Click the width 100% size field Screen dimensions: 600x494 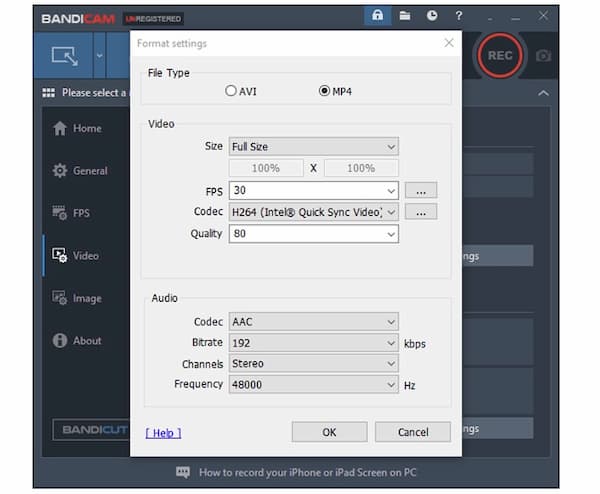(266, 168)
